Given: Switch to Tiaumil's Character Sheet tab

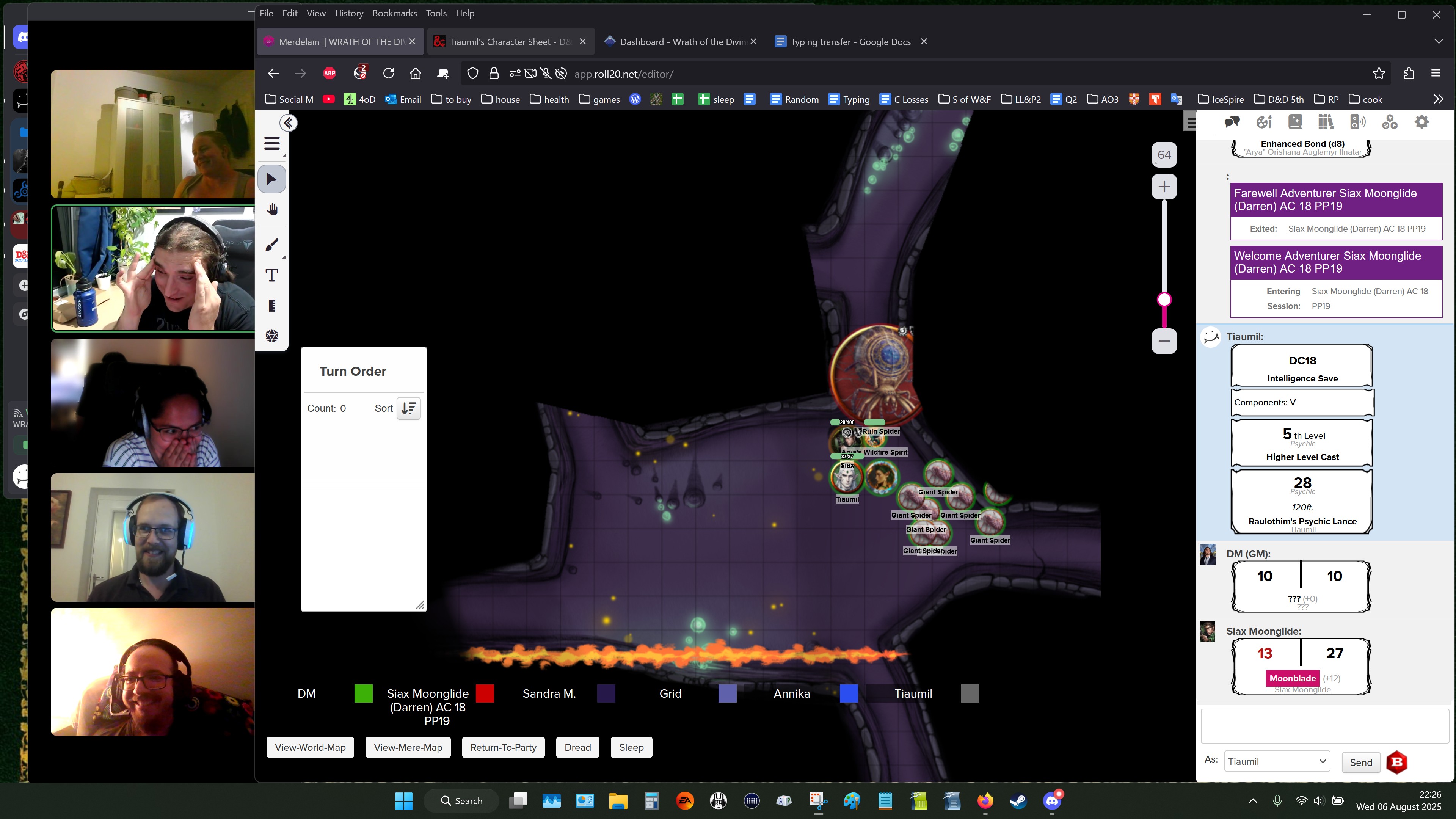Looking at the screenshot, I should (509, 42).
